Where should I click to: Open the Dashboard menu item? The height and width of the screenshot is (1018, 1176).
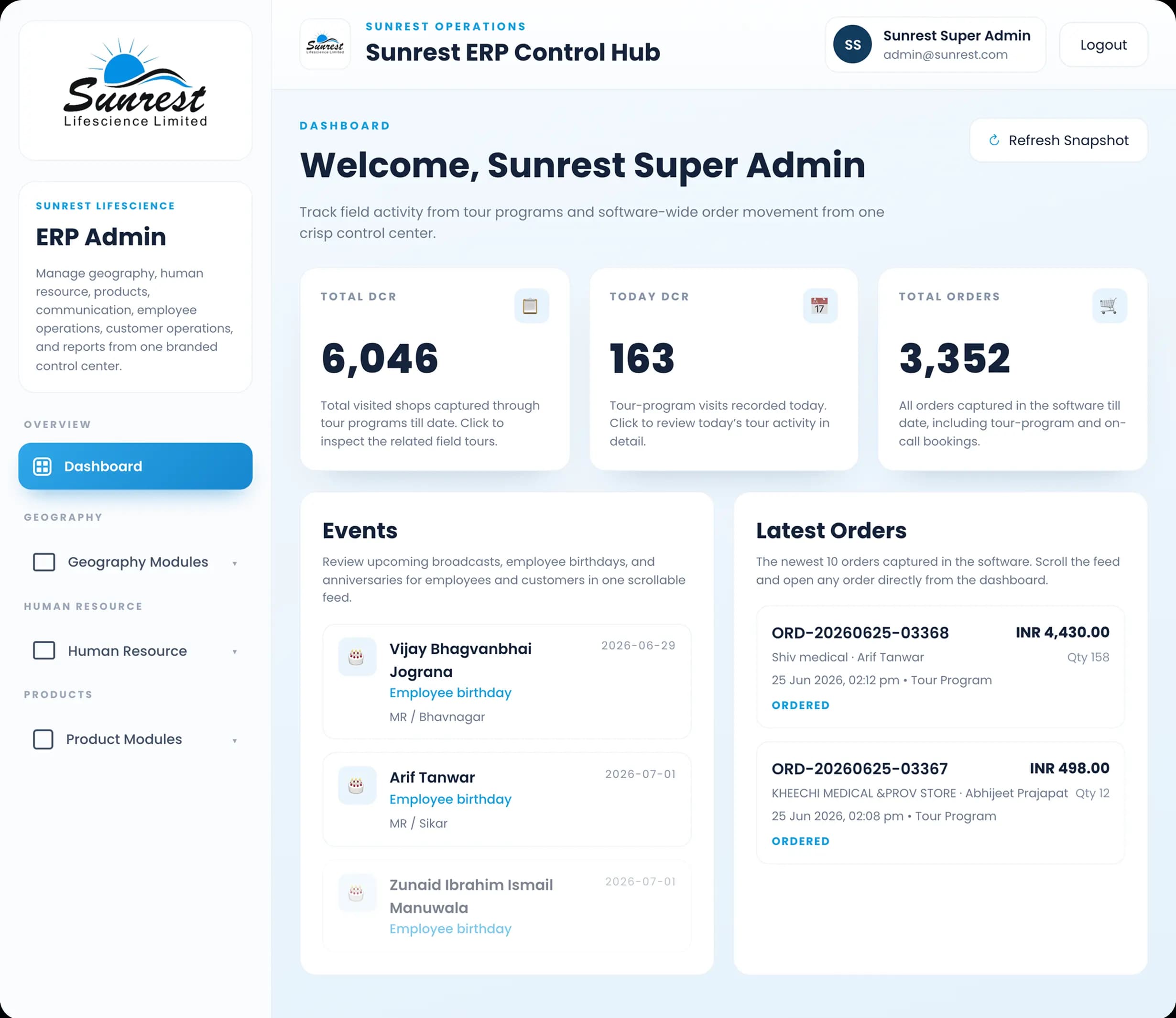pyautogui.click(x=135, y=466)
